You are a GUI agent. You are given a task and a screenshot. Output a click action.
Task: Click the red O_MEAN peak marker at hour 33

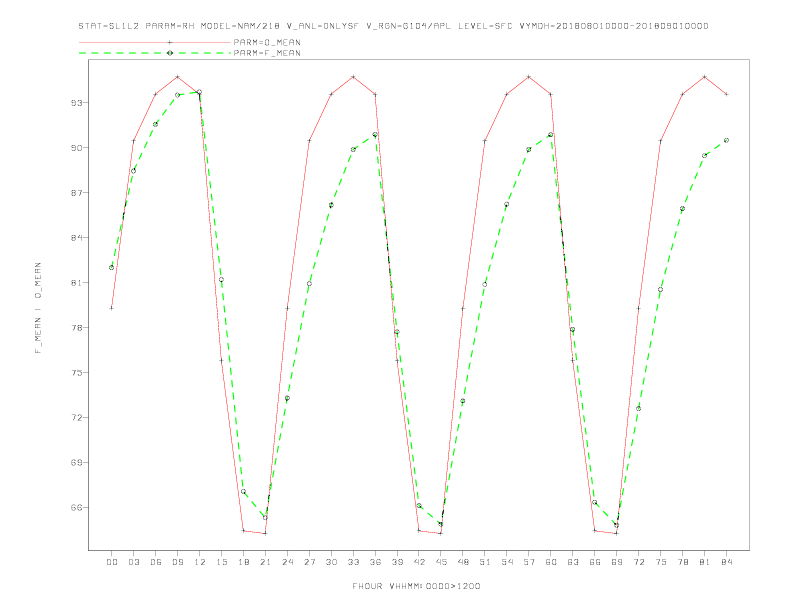353,77
